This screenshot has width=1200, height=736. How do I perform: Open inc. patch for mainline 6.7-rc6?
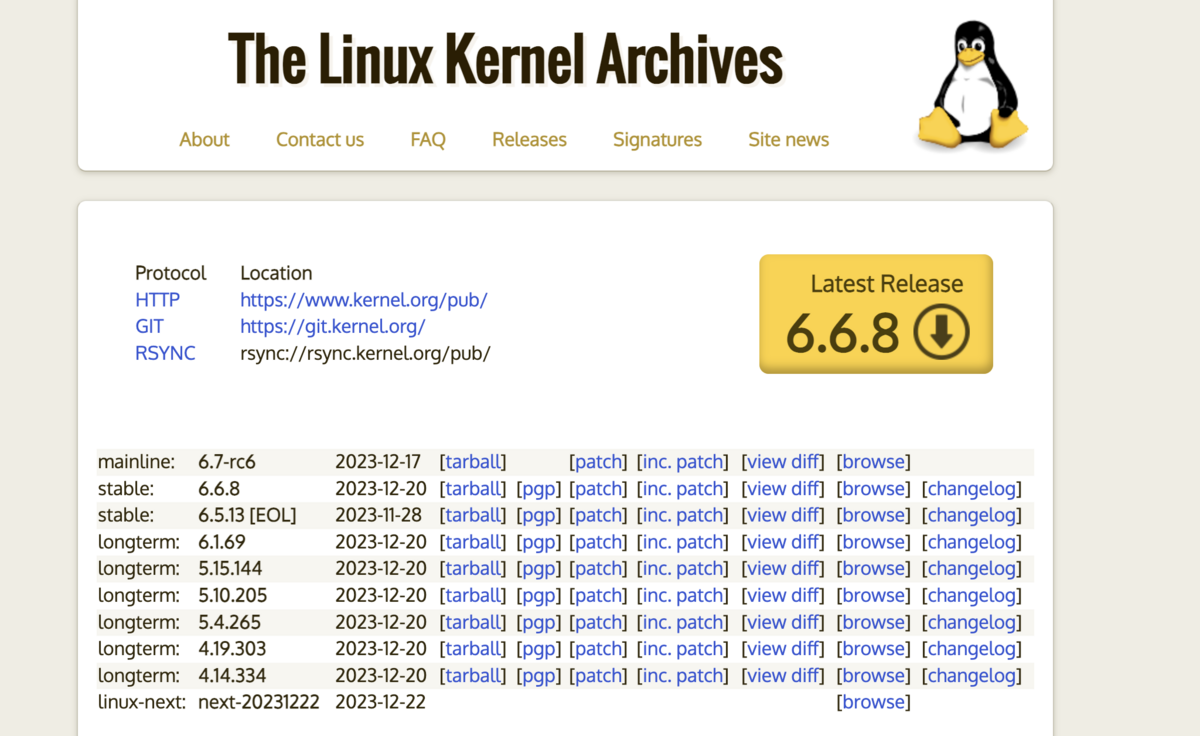coord(683,462)
